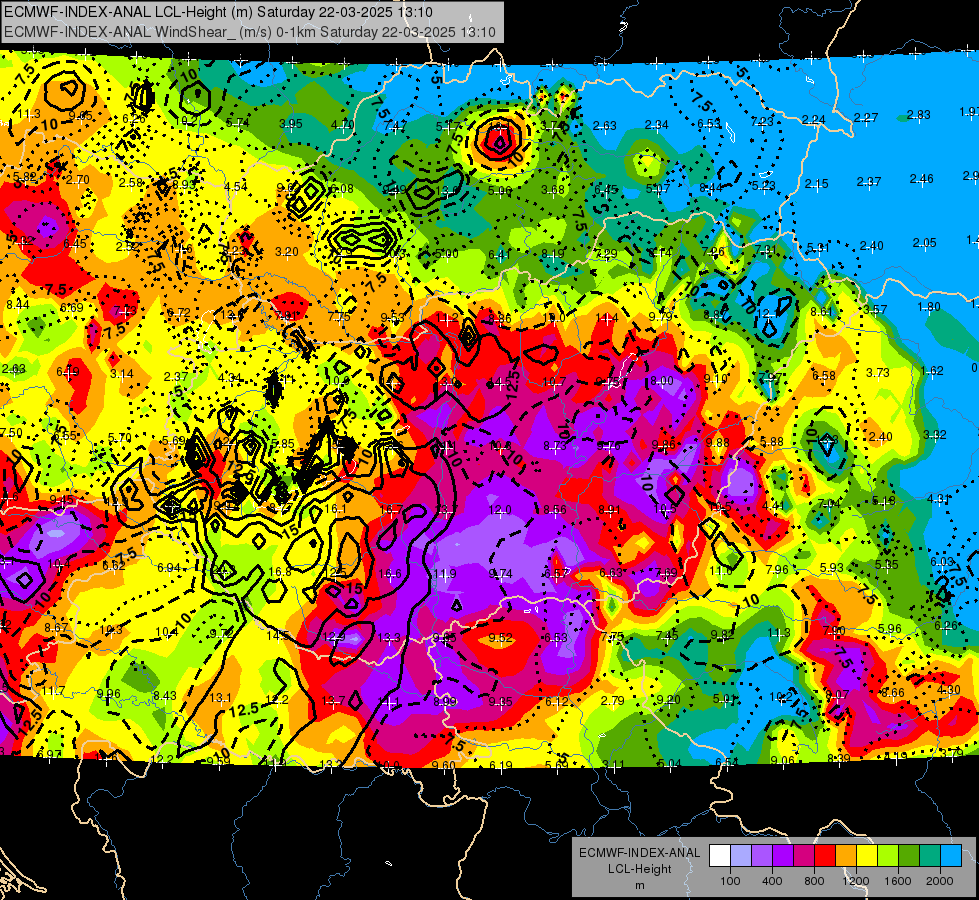
Task: Click the lime green legend swatch
Action: [888, 856]
